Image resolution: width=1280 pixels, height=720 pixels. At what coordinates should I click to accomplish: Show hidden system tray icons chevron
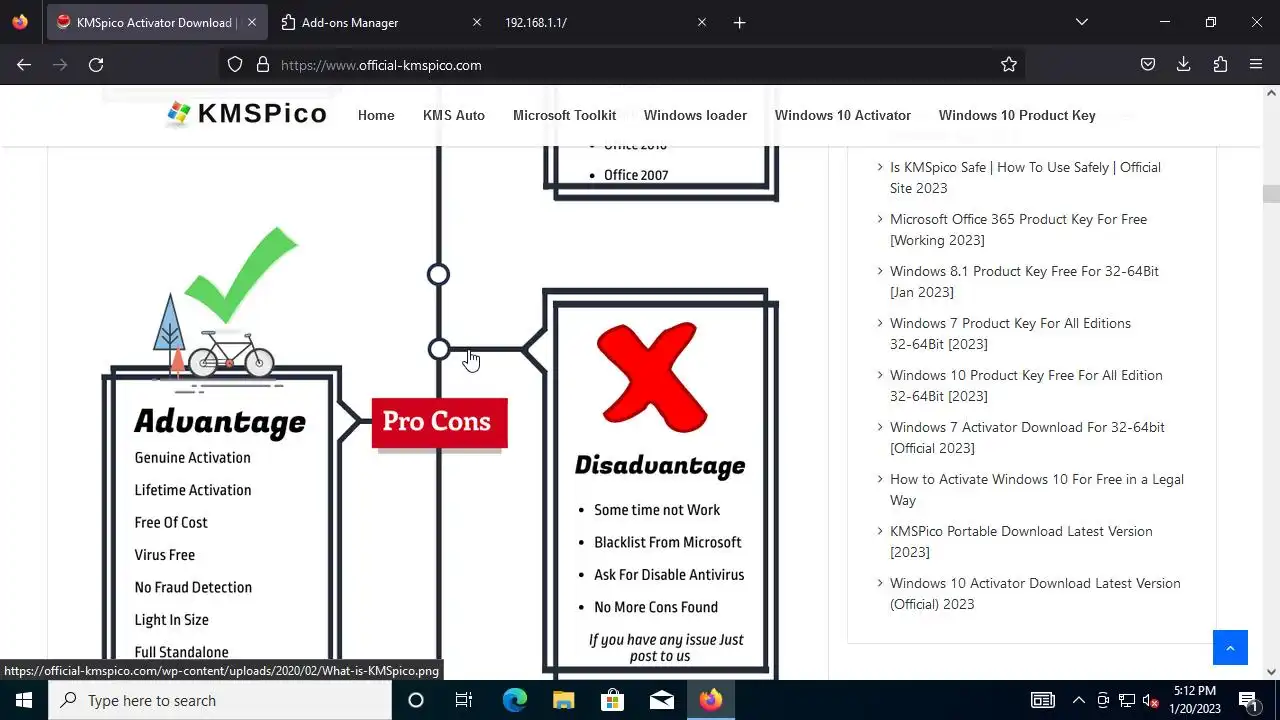(1078, 700)
